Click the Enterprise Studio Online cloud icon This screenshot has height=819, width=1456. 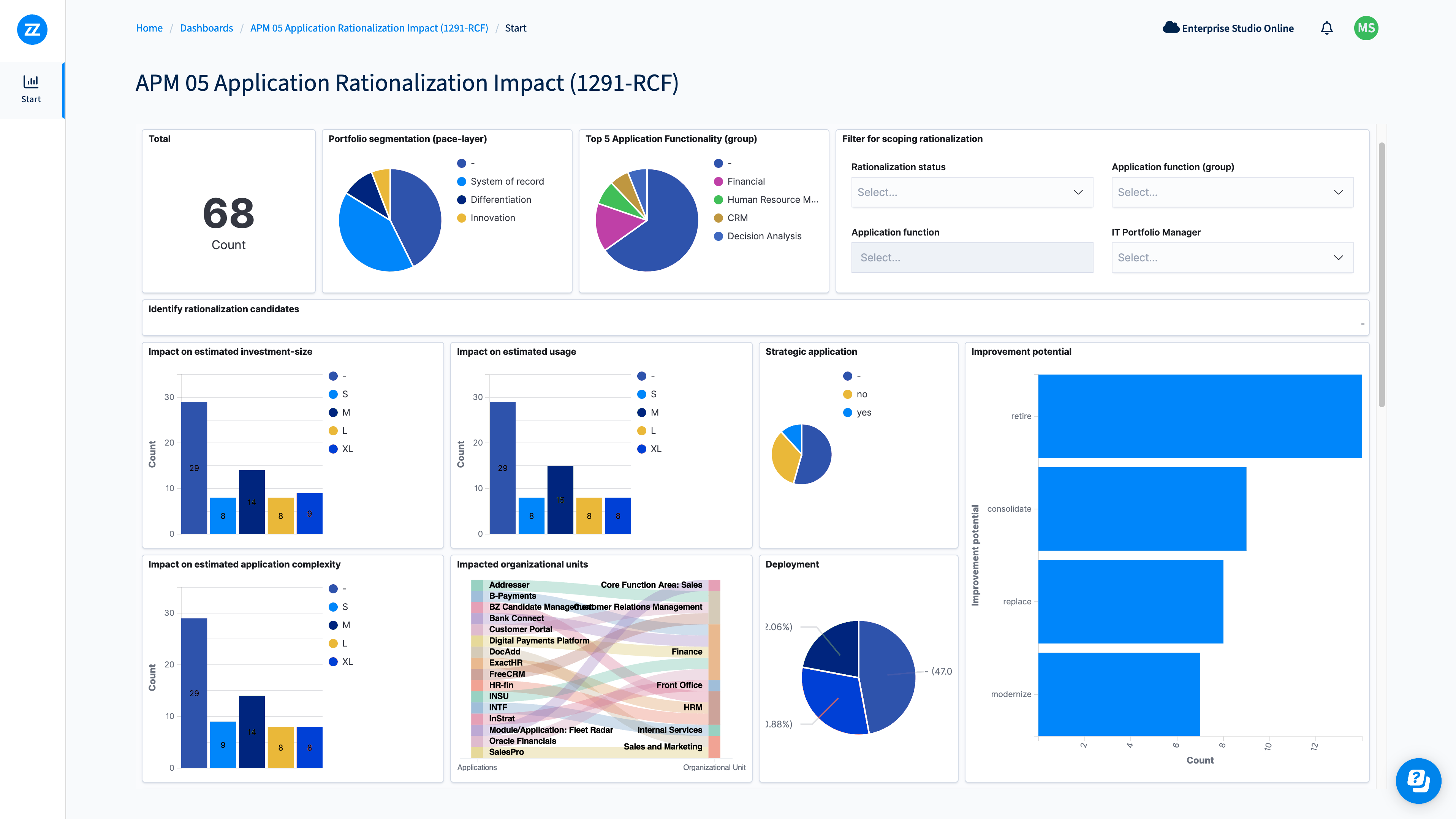click(1171, 27)
